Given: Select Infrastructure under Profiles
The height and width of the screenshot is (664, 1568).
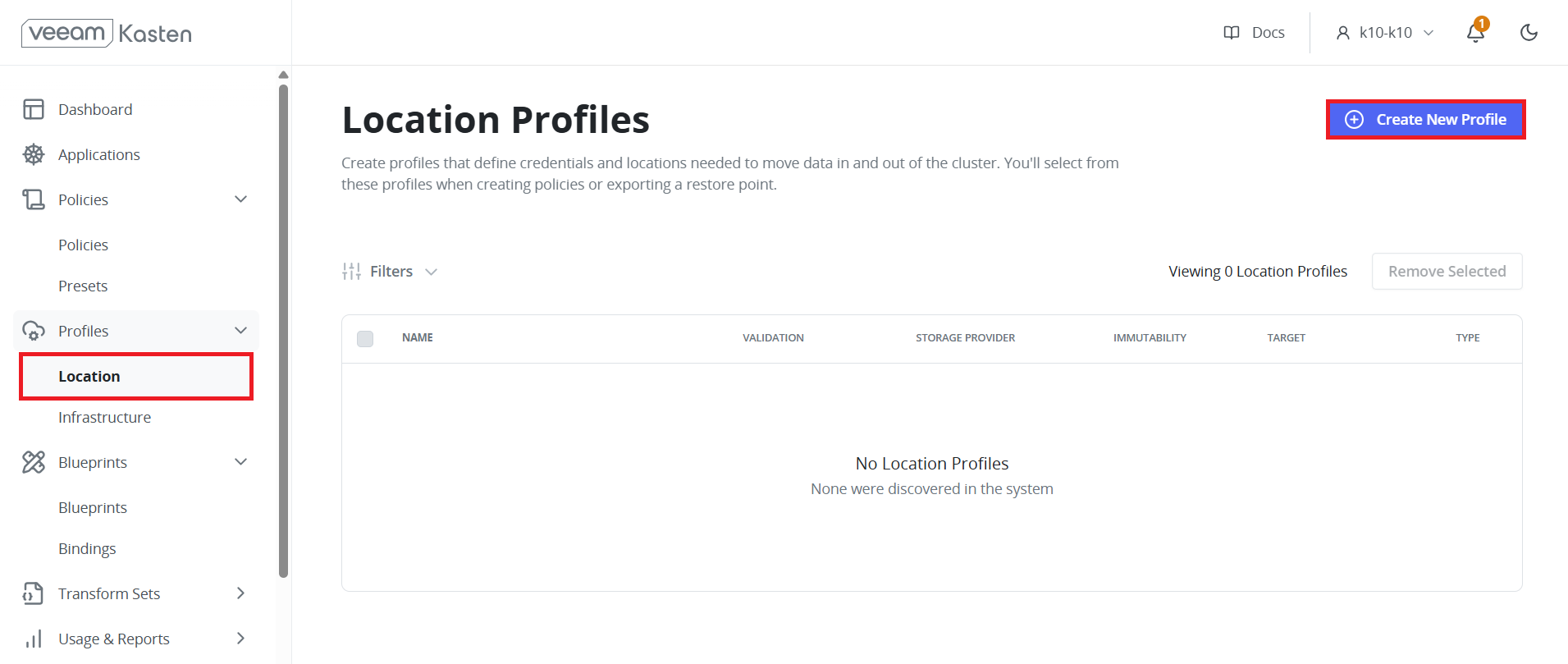Looking at the screenshot, I should coord(105,417).
